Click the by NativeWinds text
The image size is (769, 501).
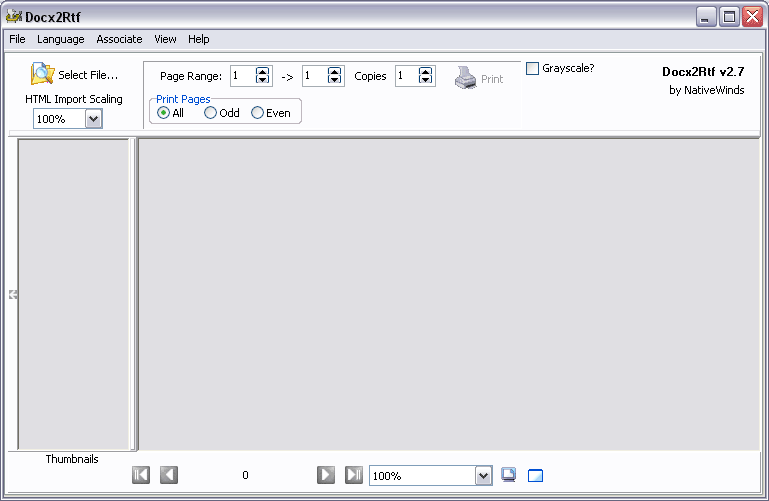[707, 90]
